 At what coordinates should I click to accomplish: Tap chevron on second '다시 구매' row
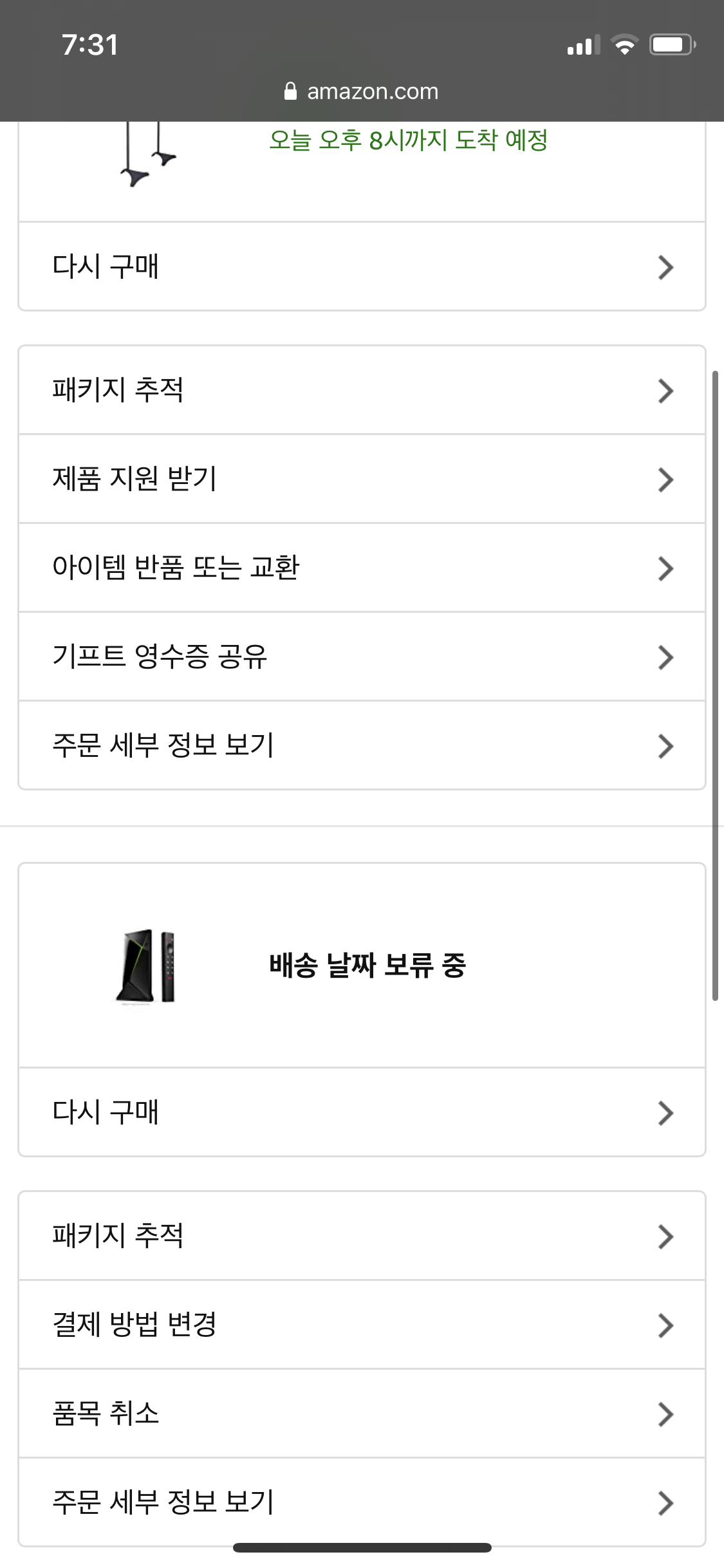click(665, 1113)
